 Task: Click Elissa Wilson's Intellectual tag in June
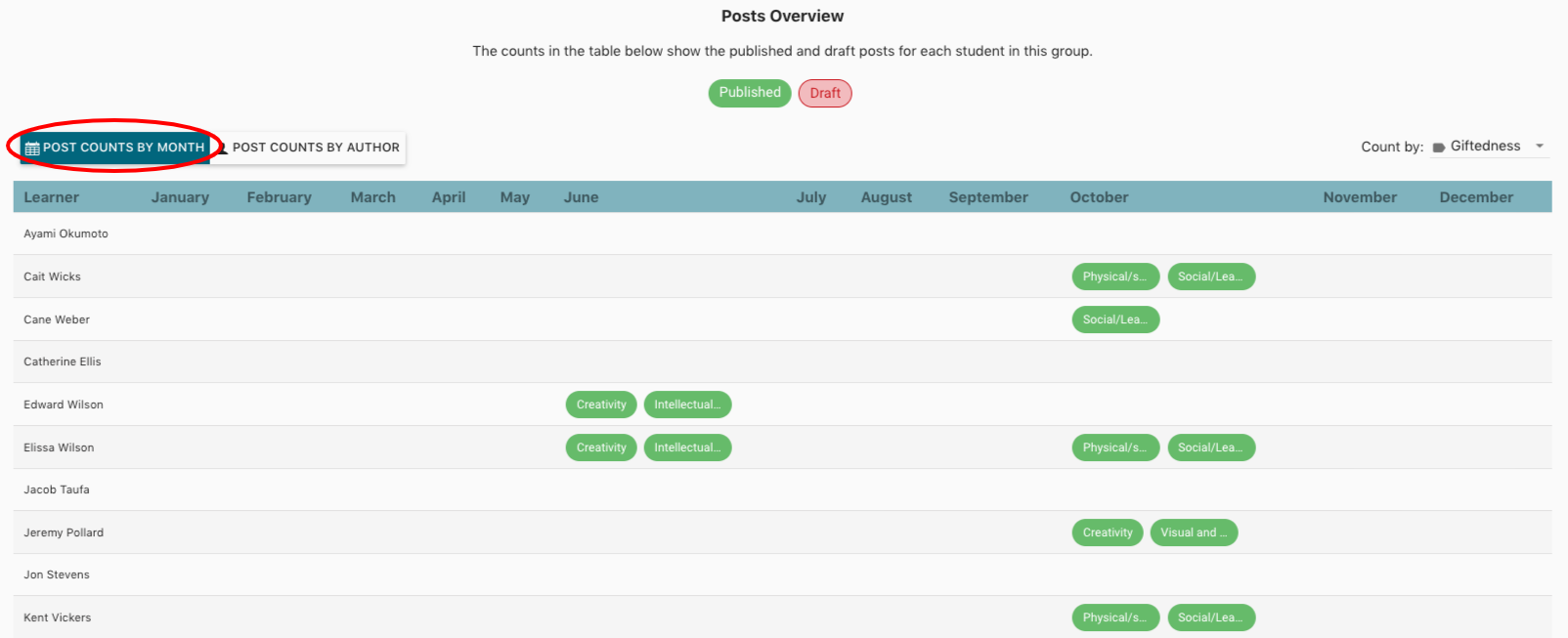point(687,447)
